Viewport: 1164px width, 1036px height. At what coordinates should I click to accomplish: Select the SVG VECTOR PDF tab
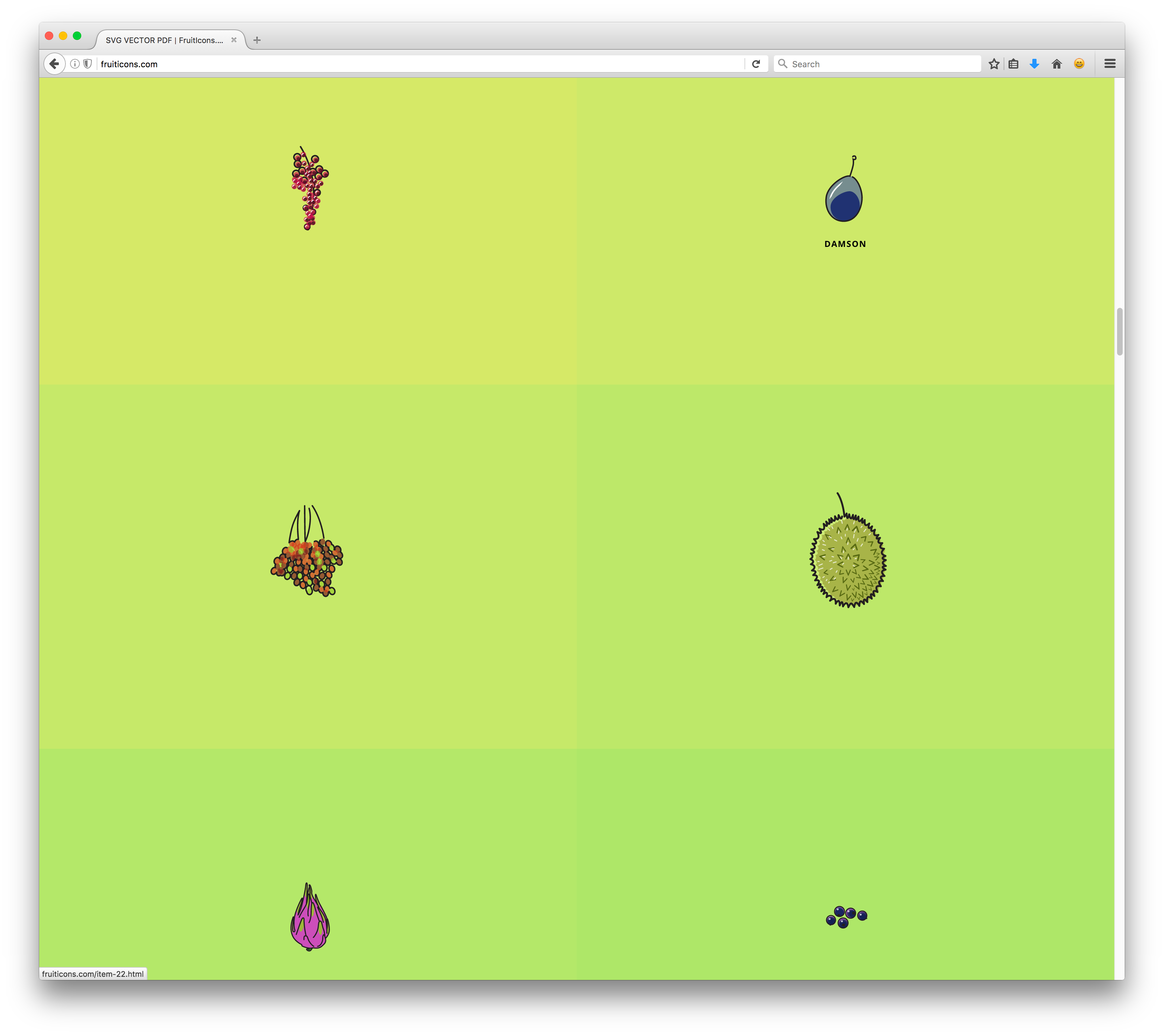pyautogui.click(x=164, y=40)
